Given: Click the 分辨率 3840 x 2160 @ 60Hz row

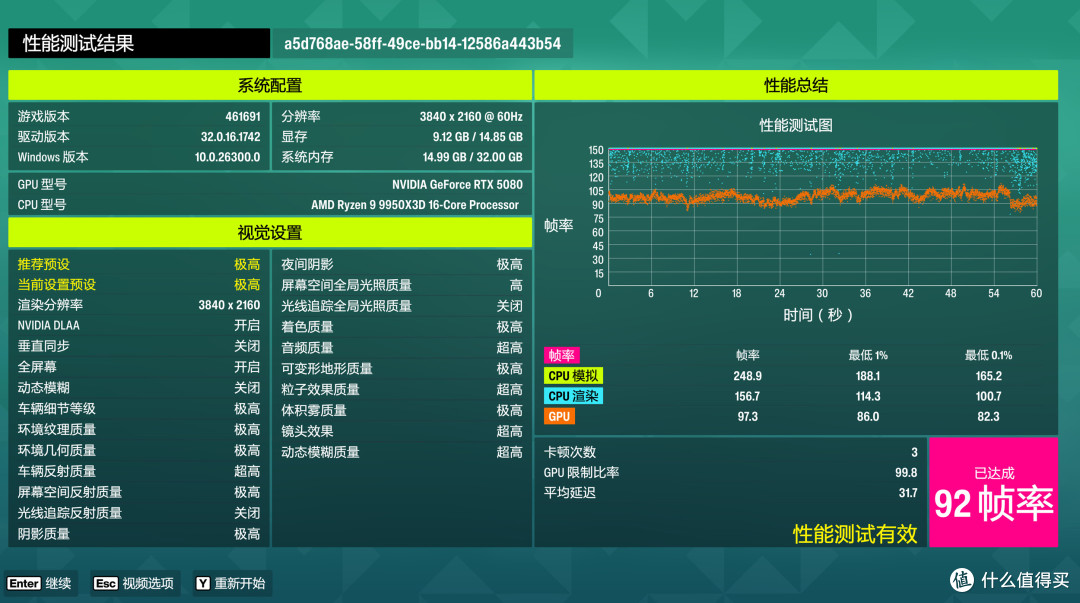Looking at the screenshot, I should tap(402, 116).
